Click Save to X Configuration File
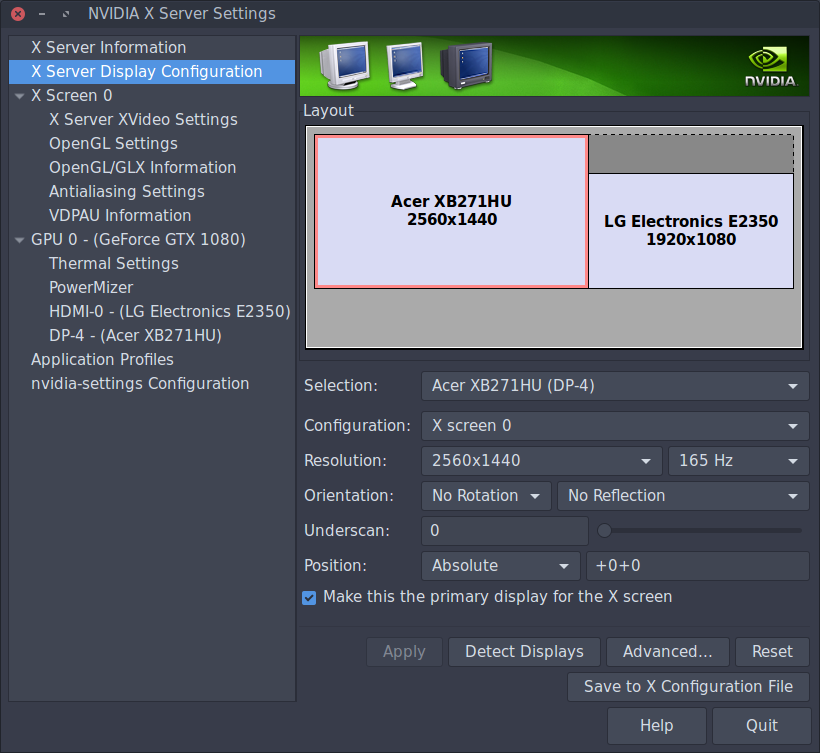820x753 pixels. click(x=688, y=687)
